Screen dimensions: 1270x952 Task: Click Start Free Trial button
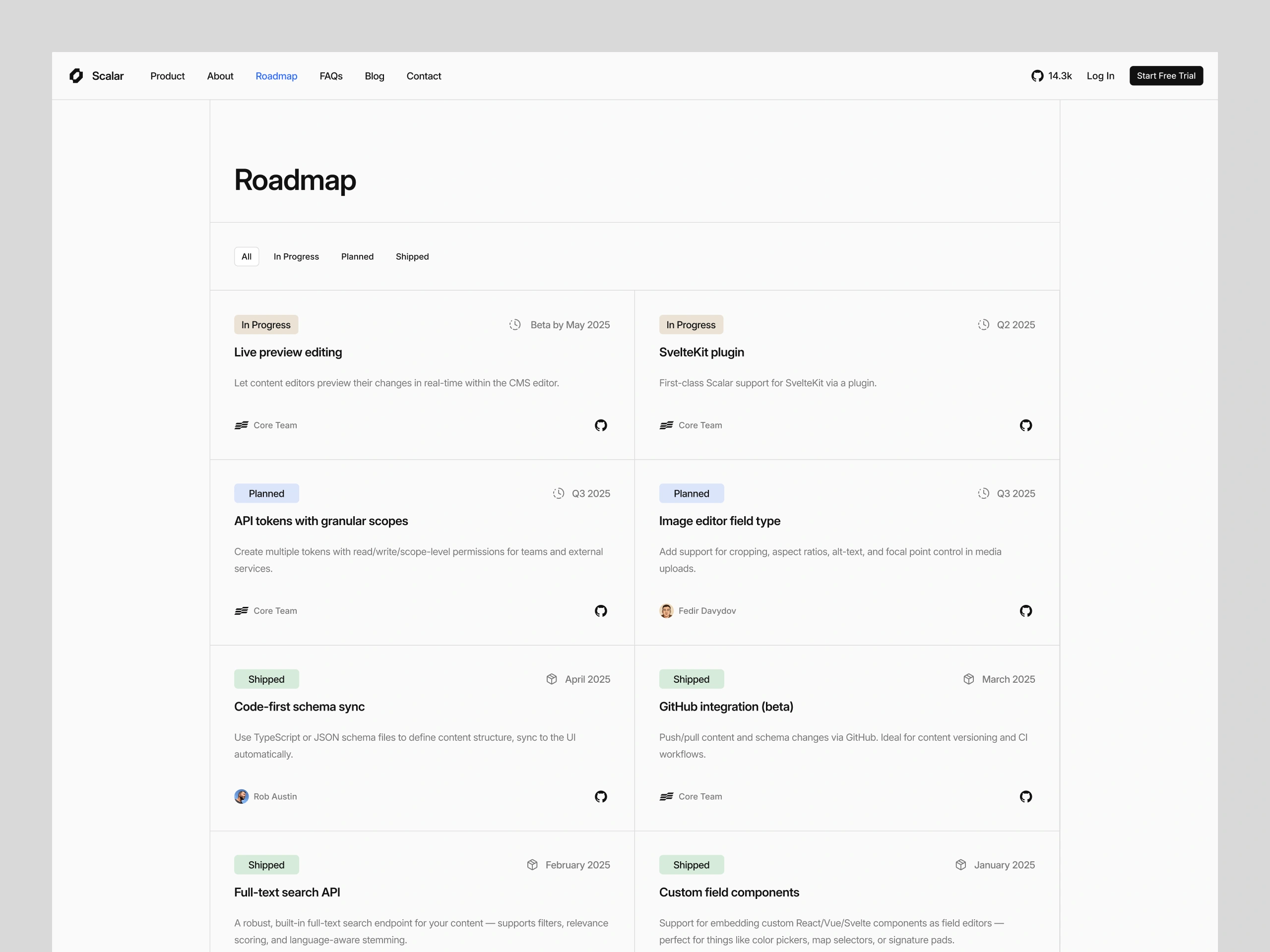tap(1166, 76)
